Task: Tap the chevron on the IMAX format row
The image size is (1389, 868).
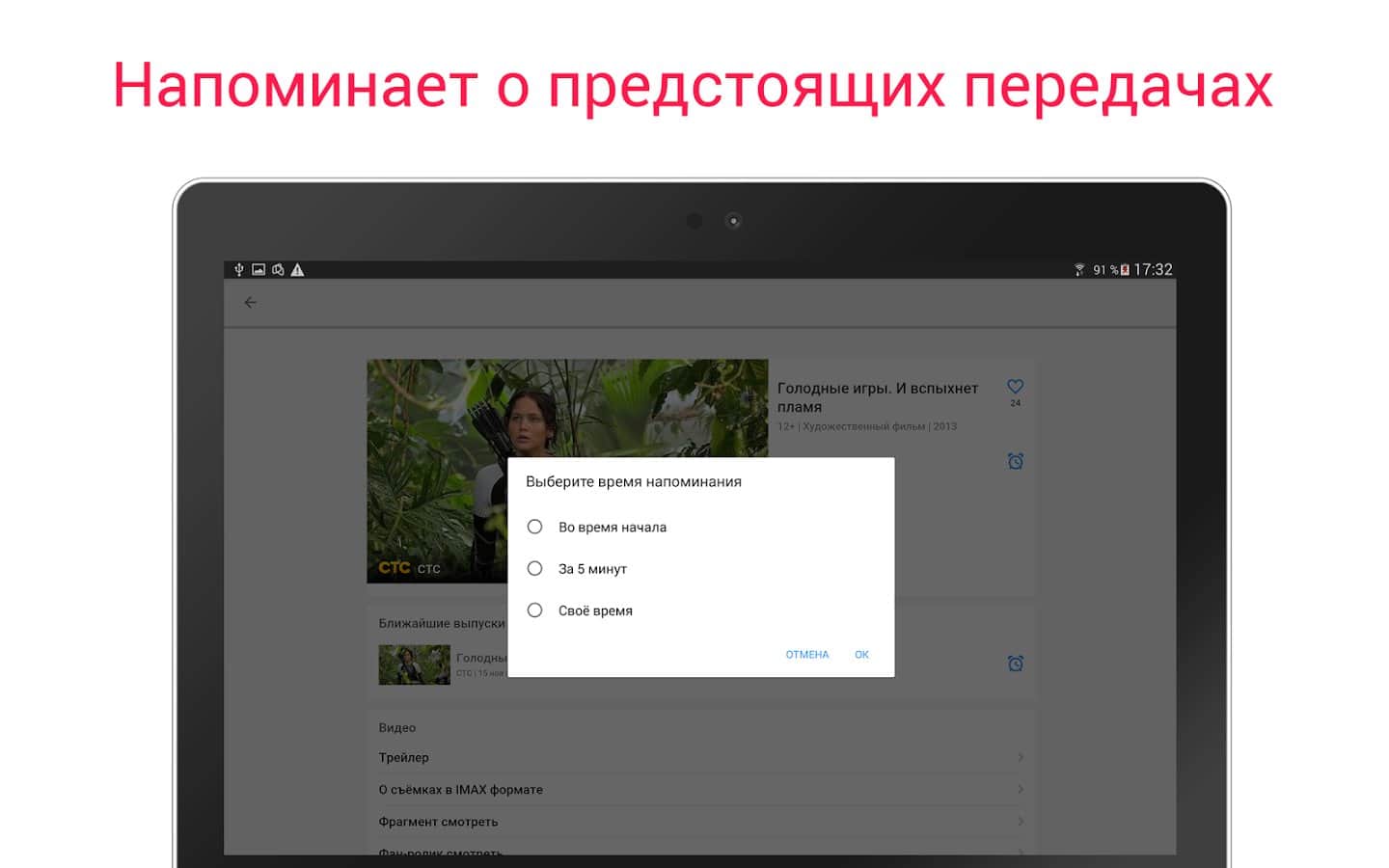Action: tap(1020, 789)
